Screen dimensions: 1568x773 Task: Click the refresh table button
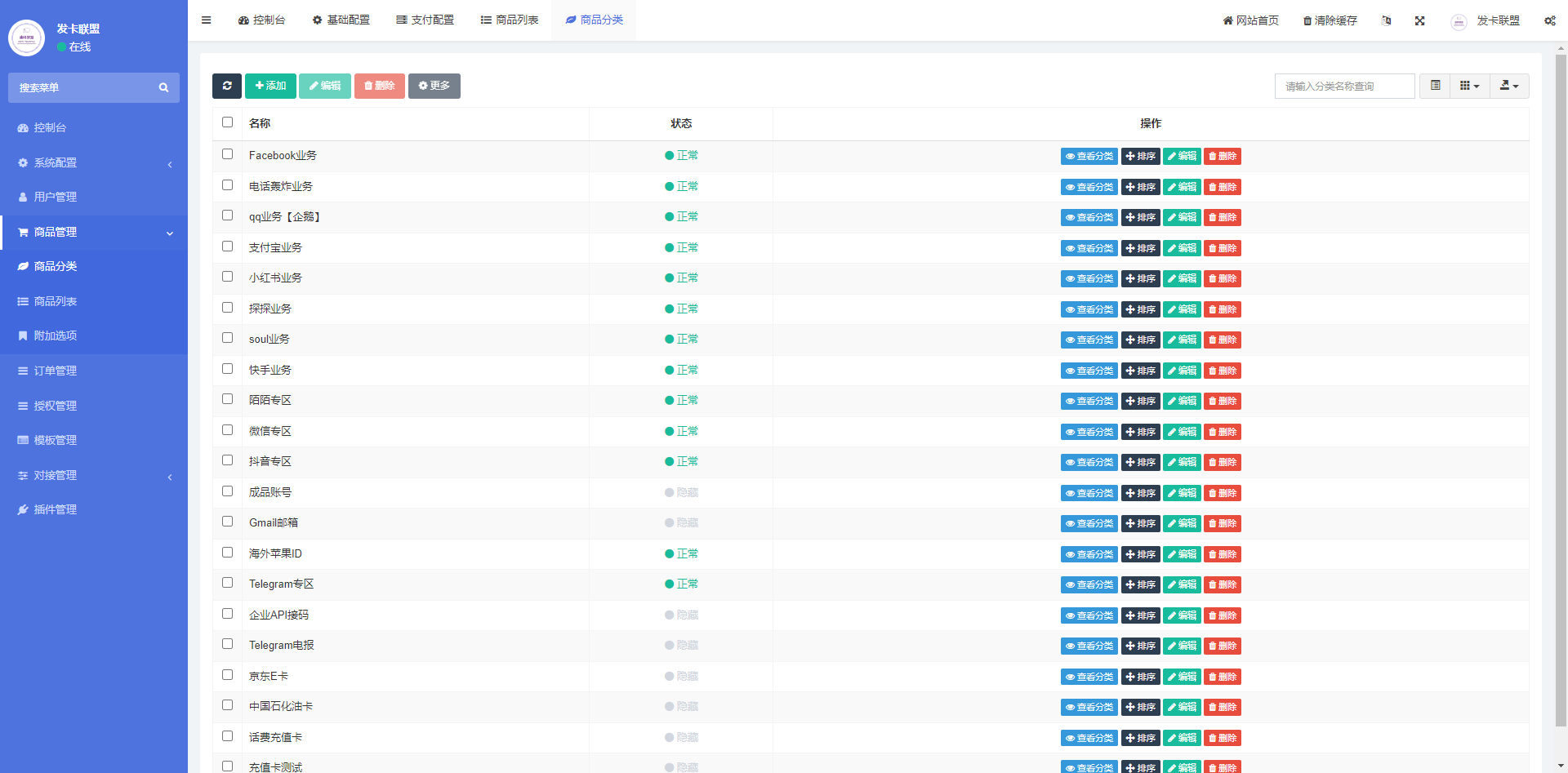tap(227, 86)
